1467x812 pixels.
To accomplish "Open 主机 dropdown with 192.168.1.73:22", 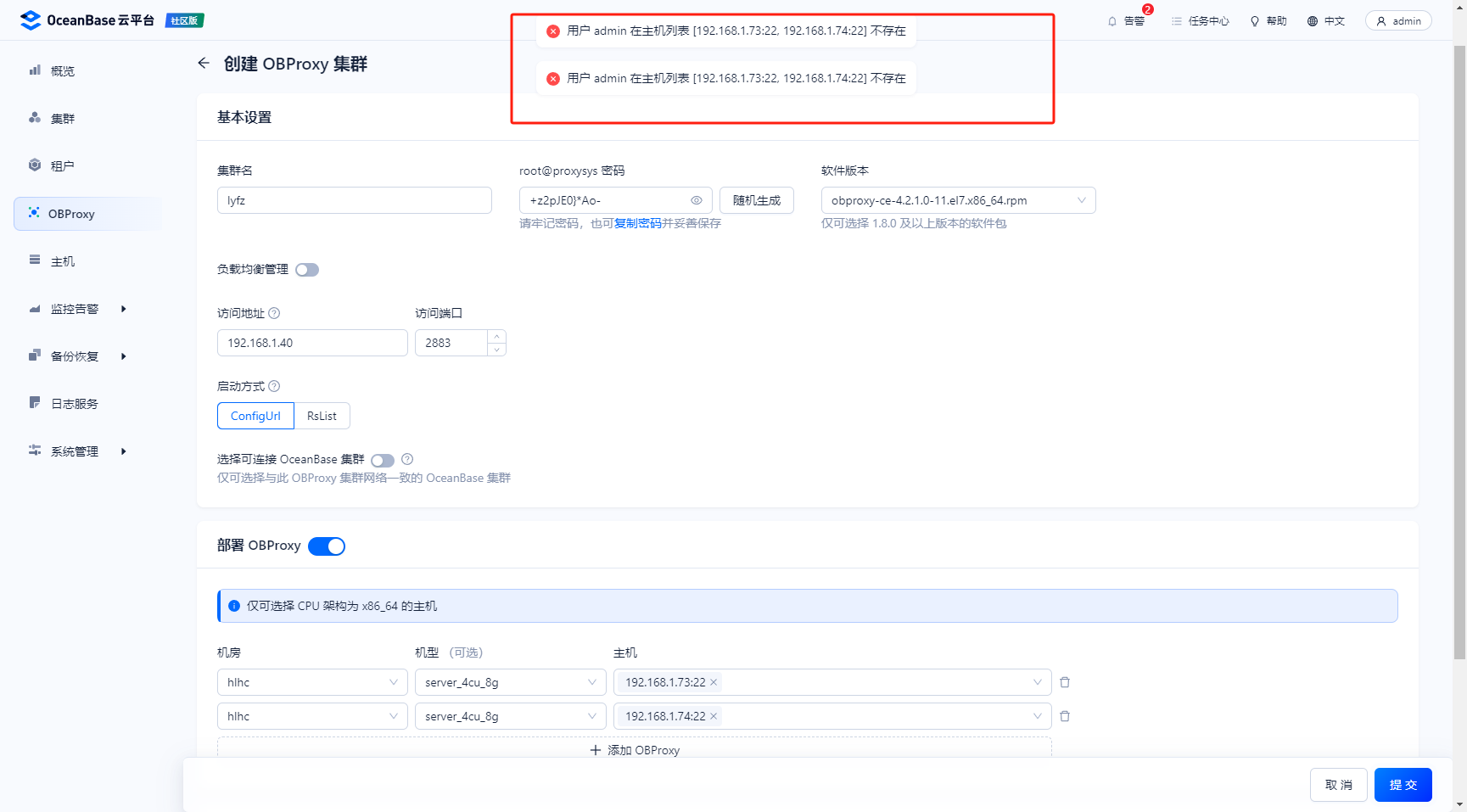I will [x=832, y=682].
